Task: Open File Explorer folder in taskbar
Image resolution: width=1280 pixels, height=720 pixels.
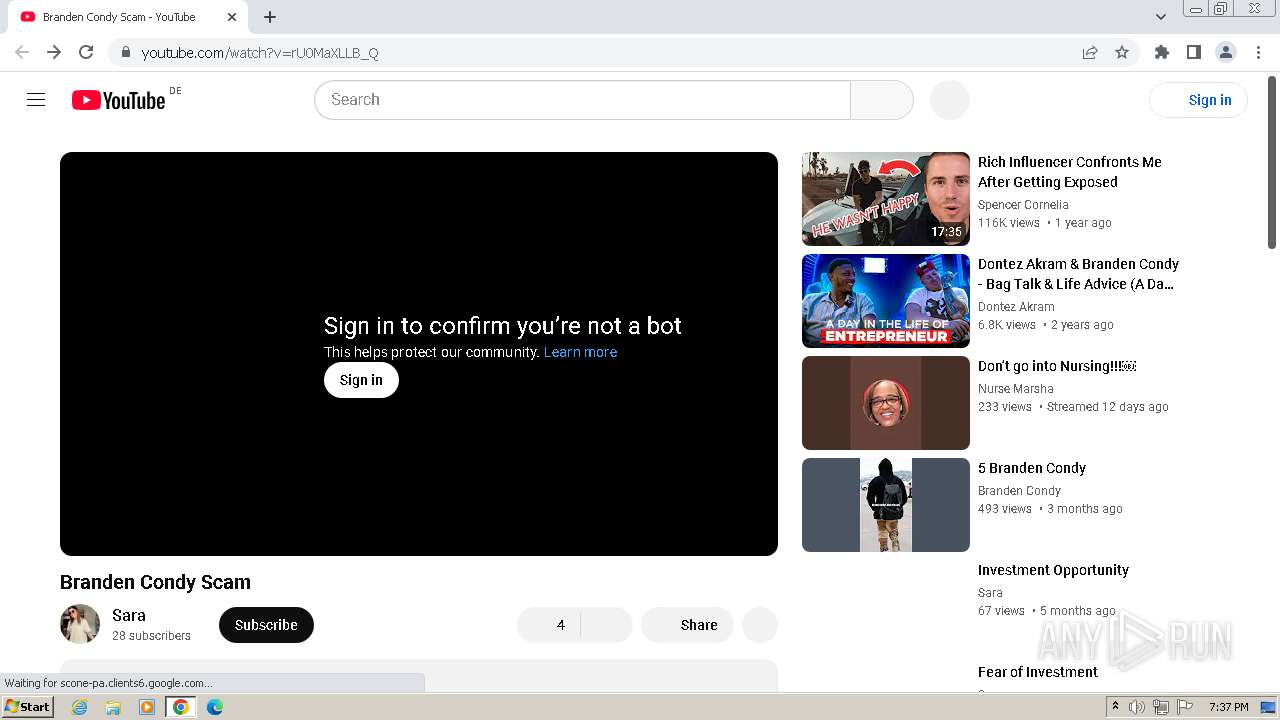Action: [x=113, y=707]
